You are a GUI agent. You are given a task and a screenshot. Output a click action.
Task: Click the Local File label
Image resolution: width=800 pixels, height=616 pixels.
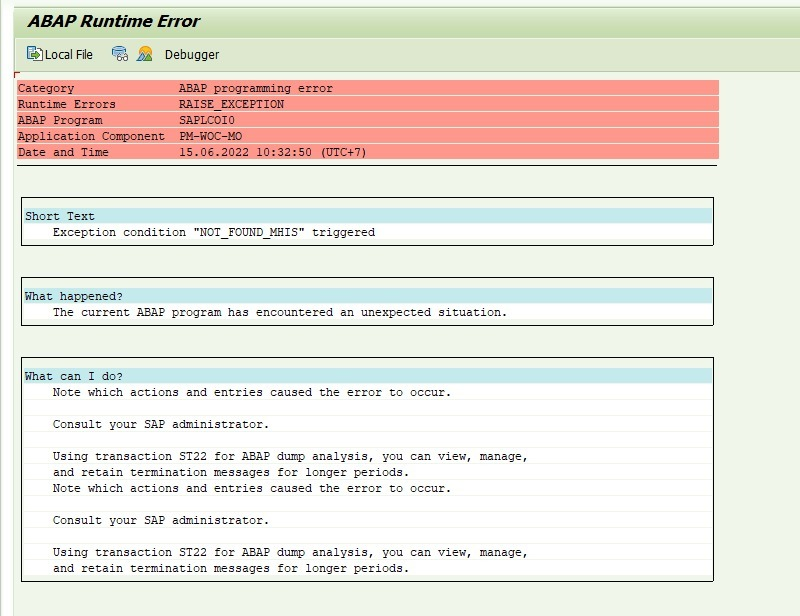[69, 55]
